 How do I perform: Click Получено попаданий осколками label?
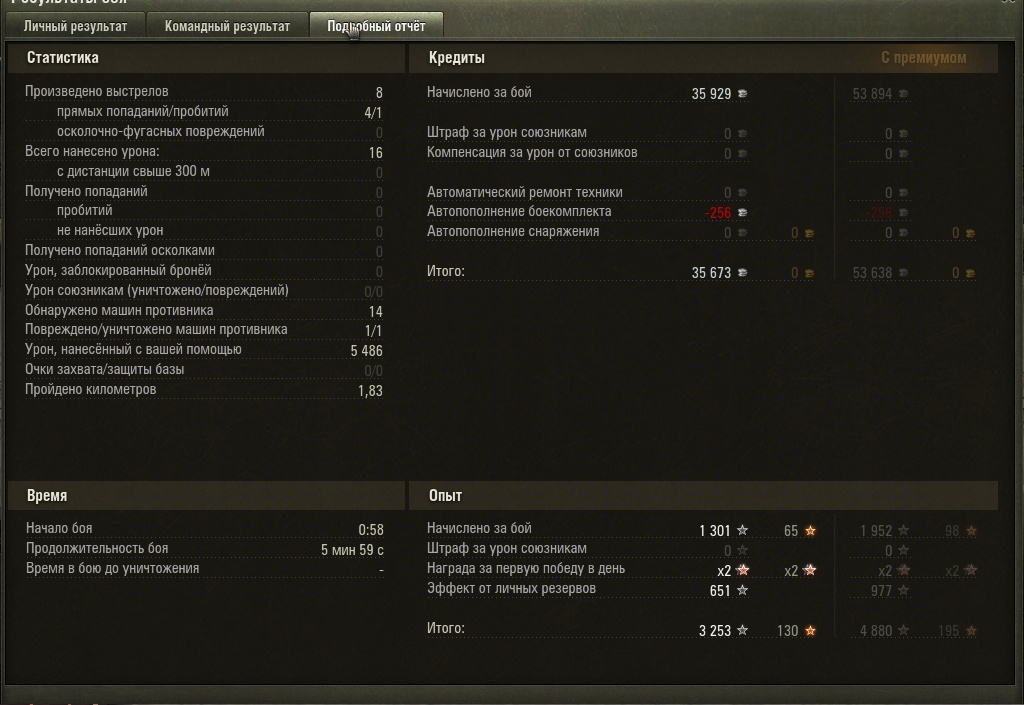pyautogui.click(x=120, y=251)
